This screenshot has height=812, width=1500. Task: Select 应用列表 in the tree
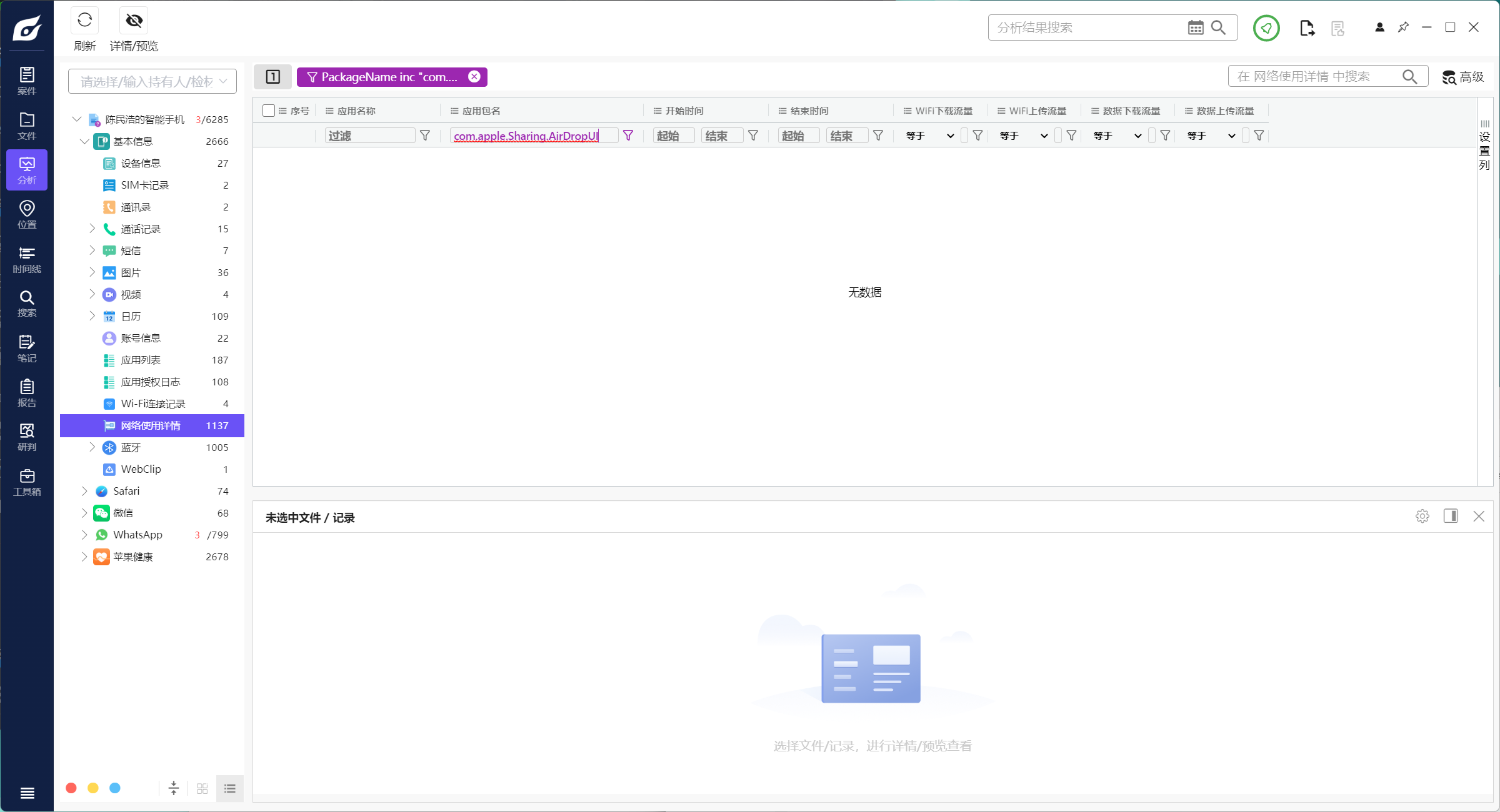[x=141, y=360]
